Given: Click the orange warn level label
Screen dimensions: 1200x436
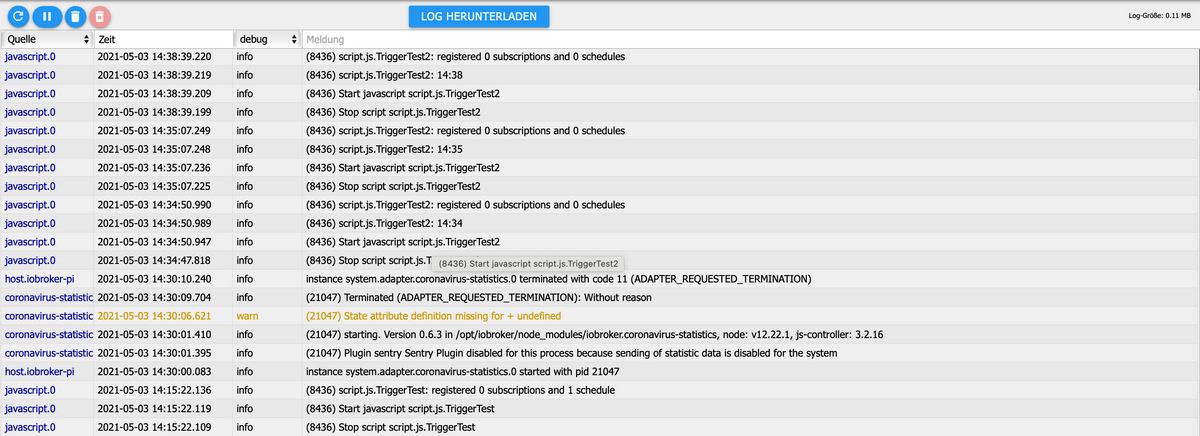Looking at the screenshot, I should (x=247, y=315).
